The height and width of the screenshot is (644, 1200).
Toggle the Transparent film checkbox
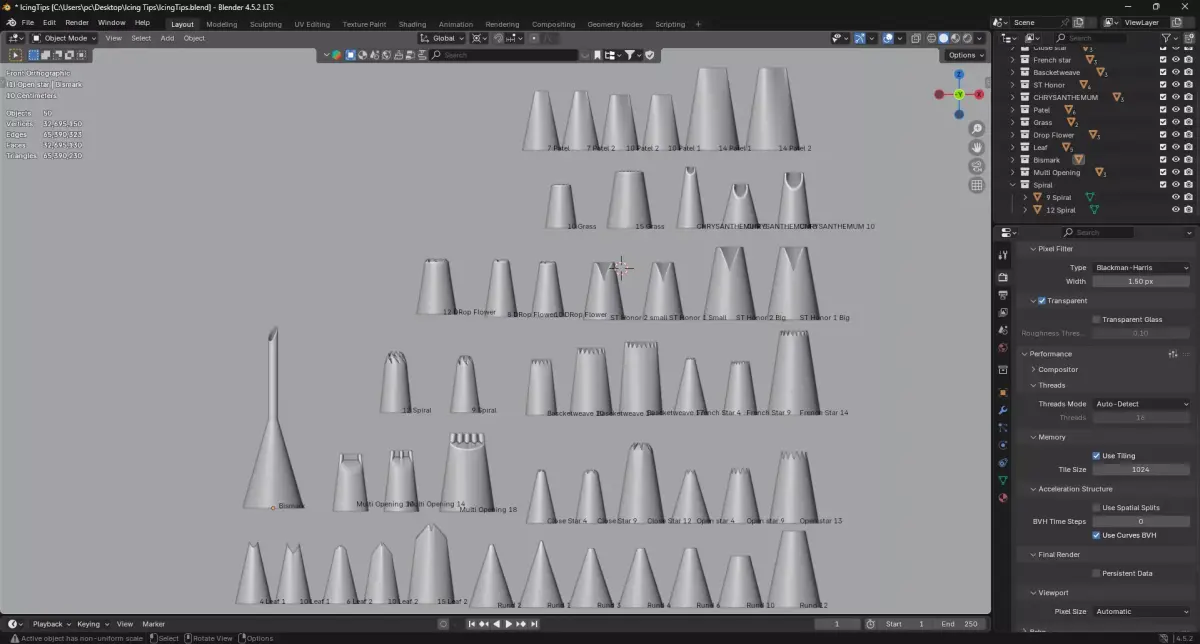coord(1042,301)
